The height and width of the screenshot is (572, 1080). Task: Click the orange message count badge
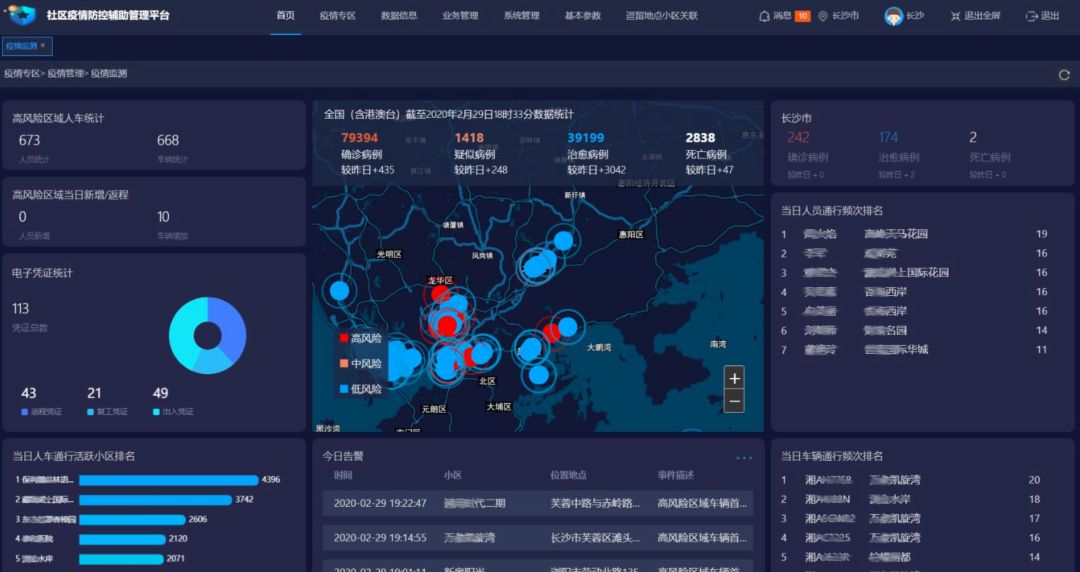(x=802, y=16)
